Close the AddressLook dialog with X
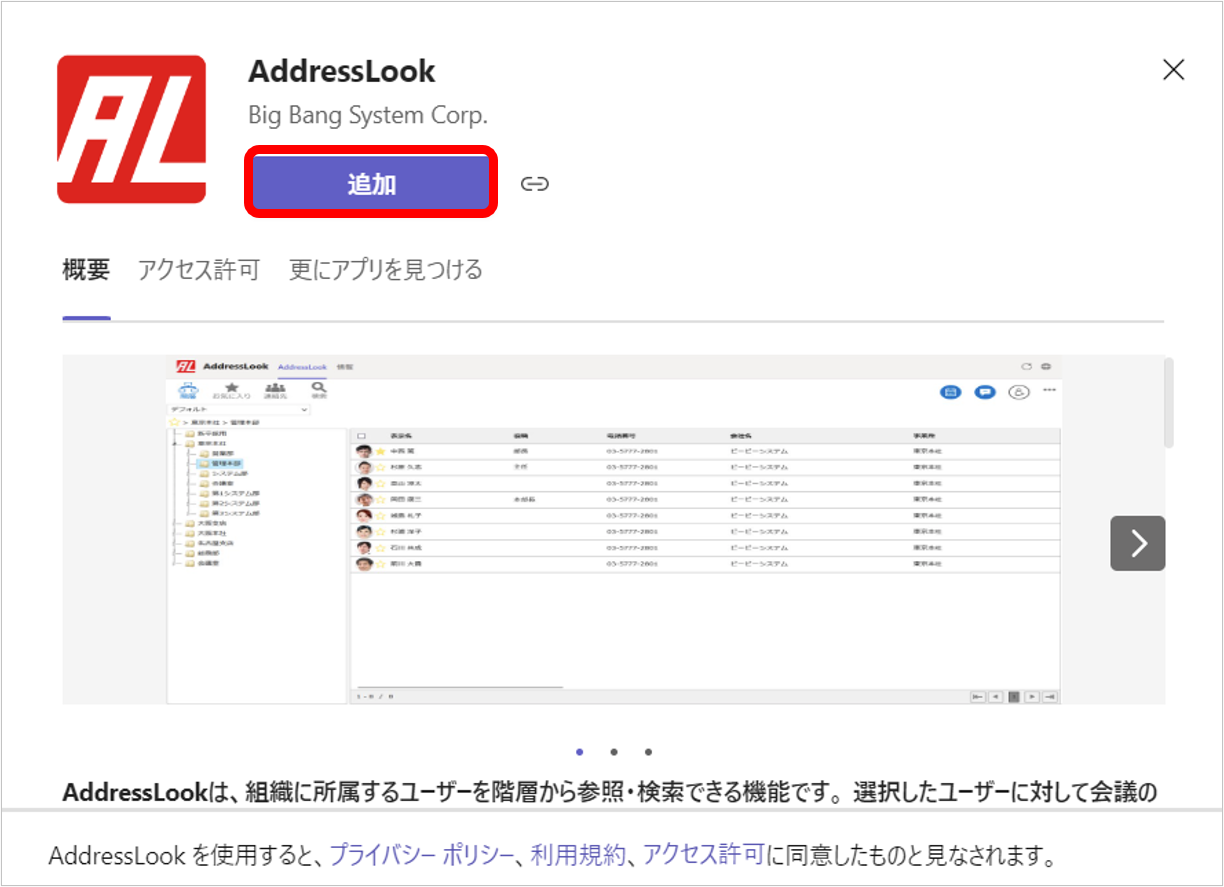The height and width of the screenshot is (887, 1224). [1173, 70]
